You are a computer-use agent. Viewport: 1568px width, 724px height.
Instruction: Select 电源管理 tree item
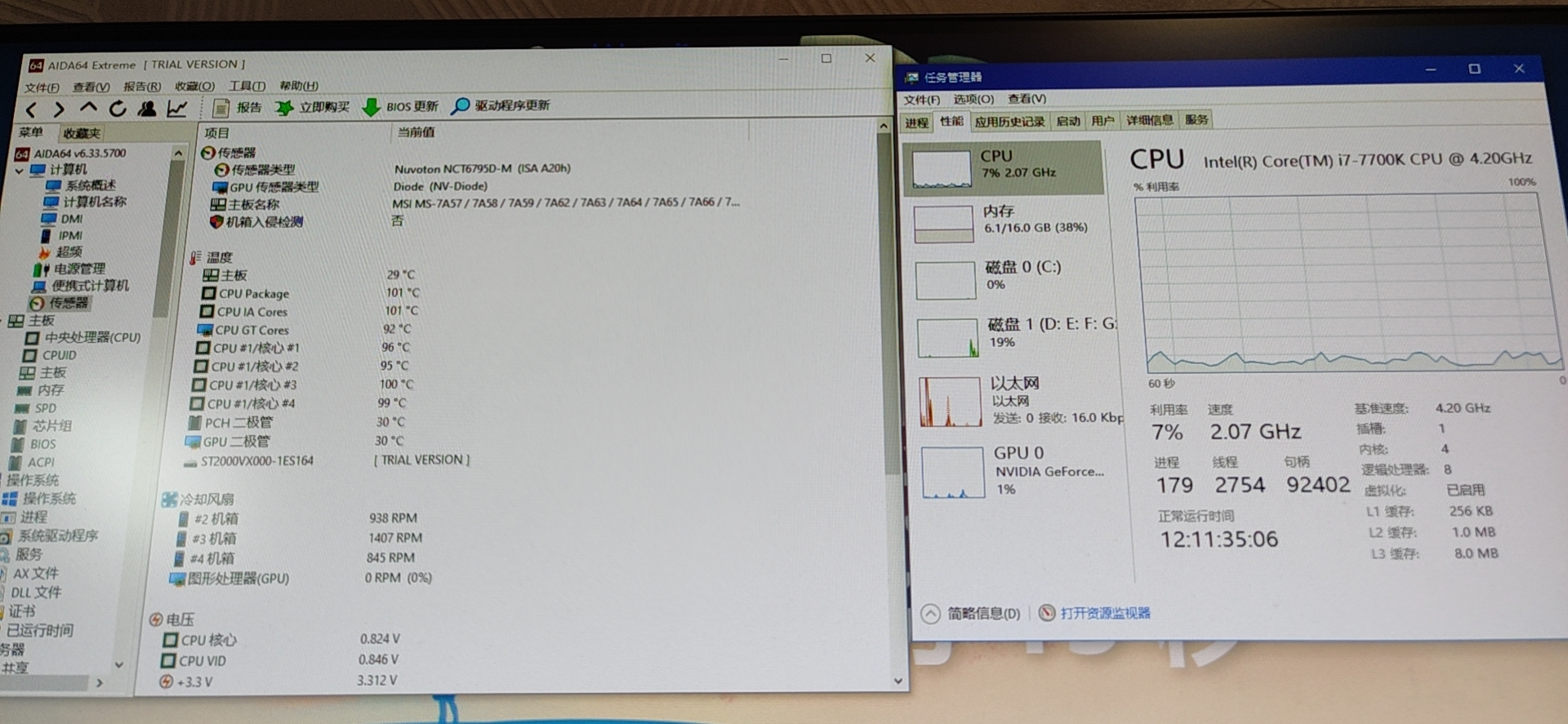[x=70, y=269]
